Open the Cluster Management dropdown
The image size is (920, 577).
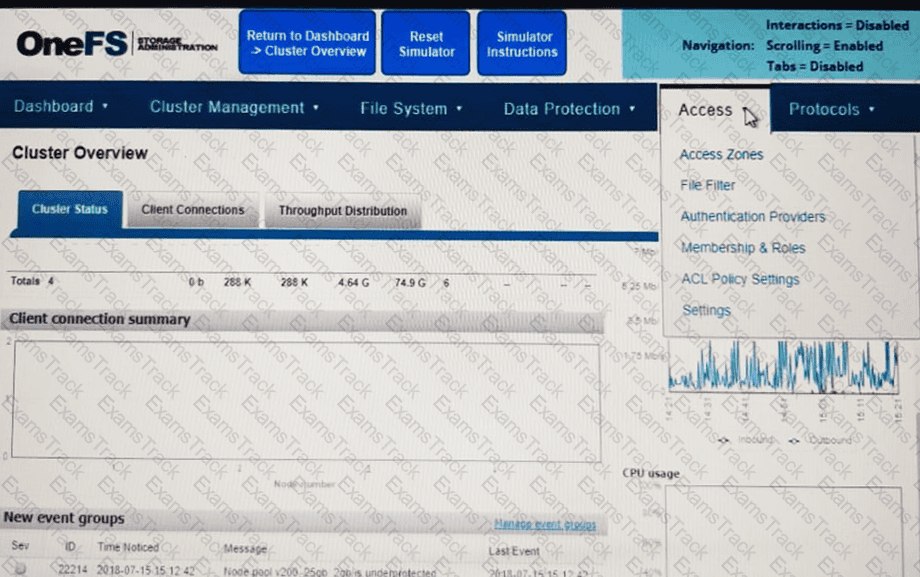pos(234,108)
